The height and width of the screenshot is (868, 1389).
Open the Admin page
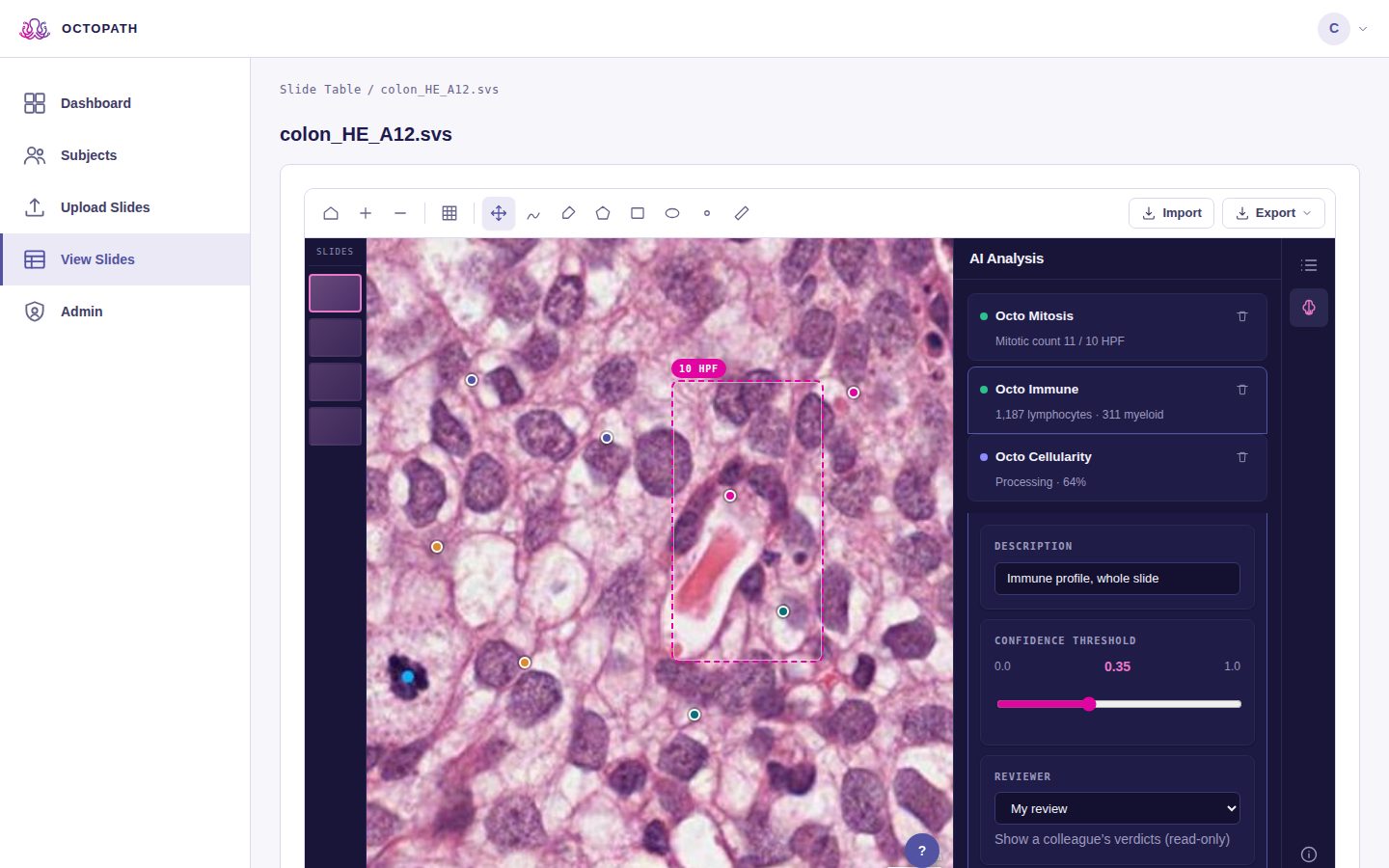[125, 312]
